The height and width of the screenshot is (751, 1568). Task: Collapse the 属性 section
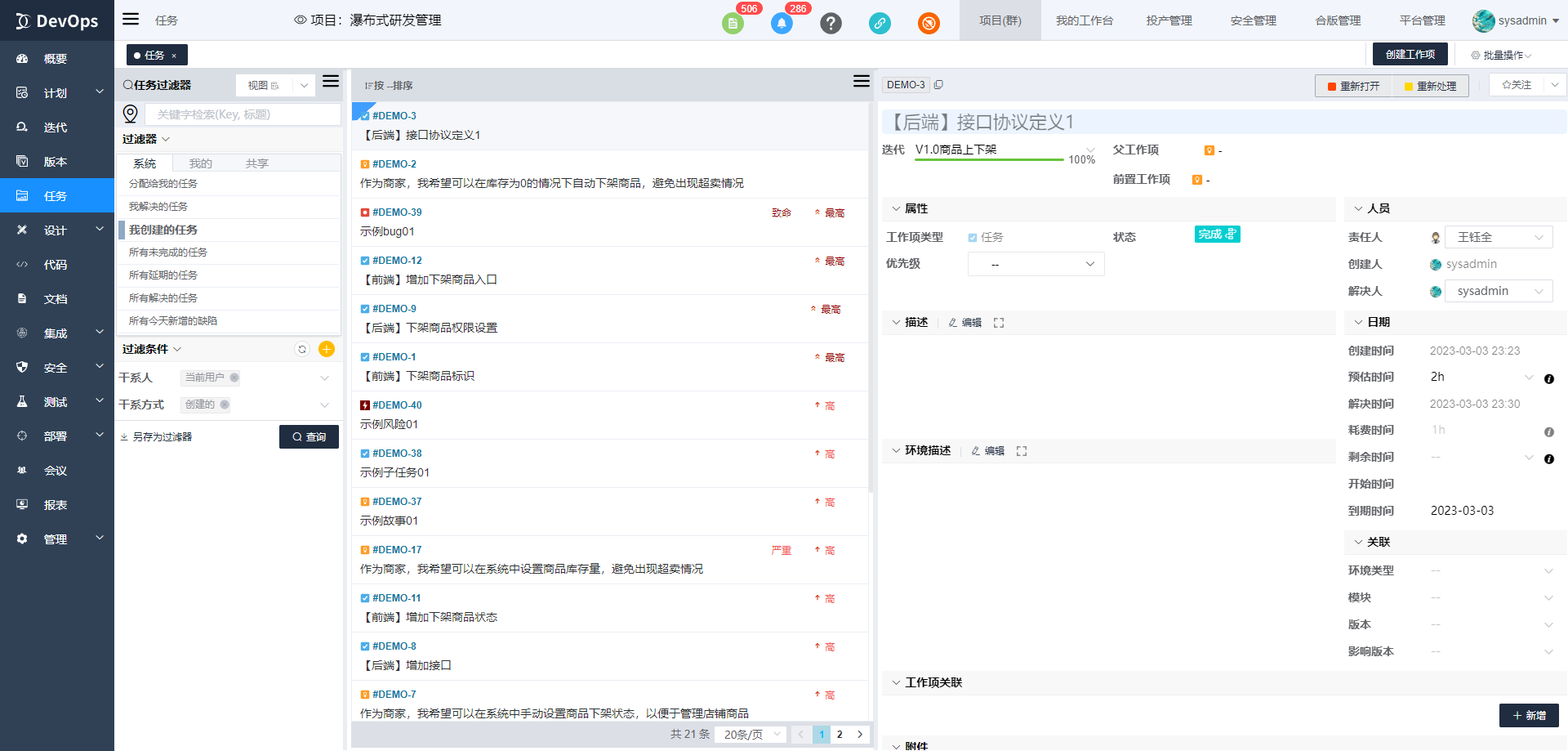(x=896, y=208)
